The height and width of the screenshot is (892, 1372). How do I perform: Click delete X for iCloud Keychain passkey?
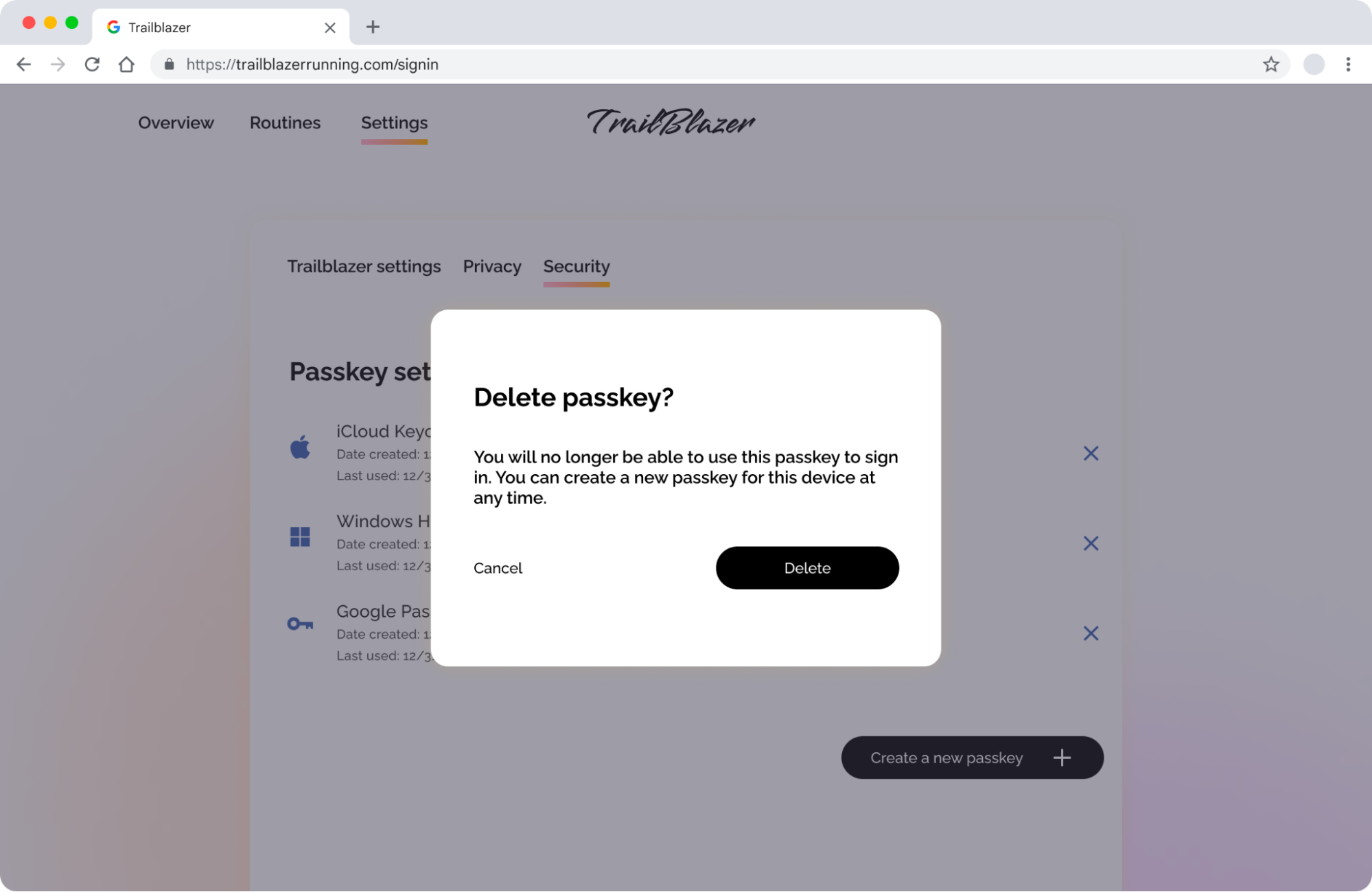1091,453
